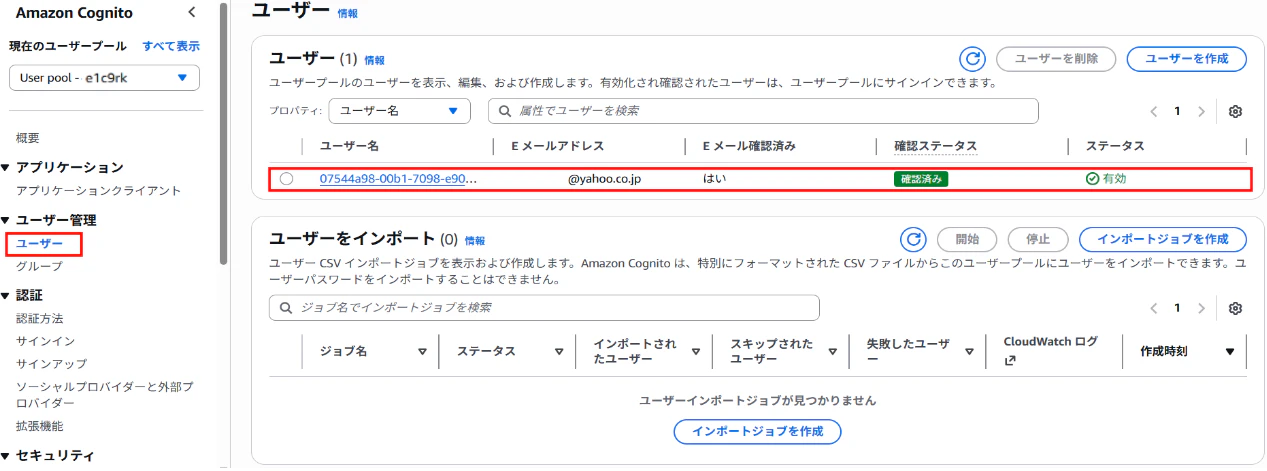
Task: Click the 開始 button
Action: coord(967,239)
